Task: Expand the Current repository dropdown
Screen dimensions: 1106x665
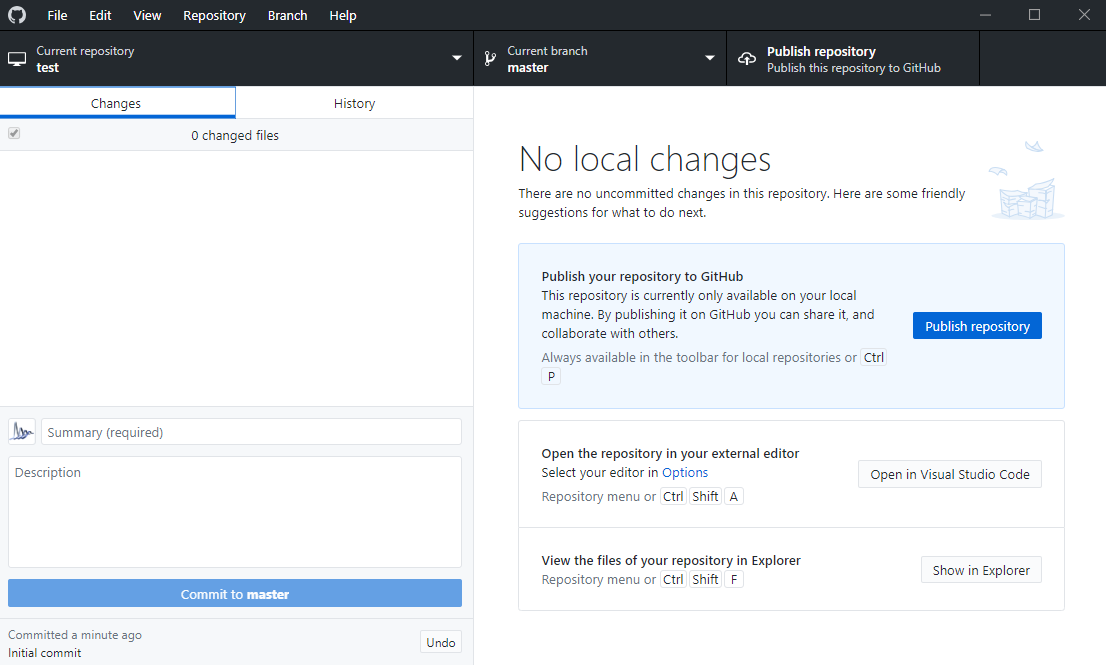Action: tap(456, 59)
